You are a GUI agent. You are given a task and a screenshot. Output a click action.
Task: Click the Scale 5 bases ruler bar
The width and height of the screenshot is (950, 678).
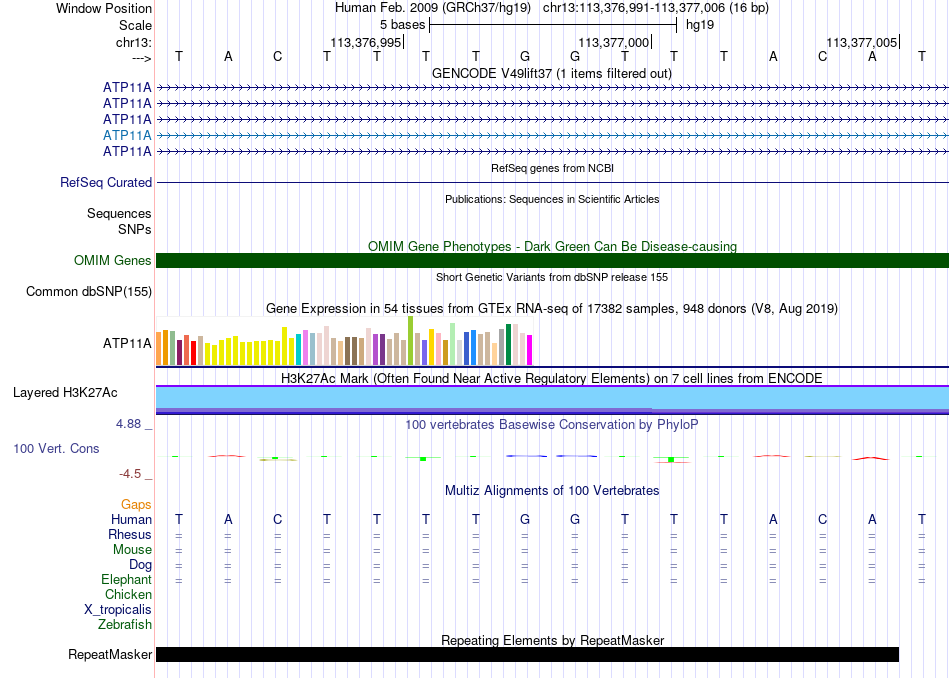pos(553,25)
